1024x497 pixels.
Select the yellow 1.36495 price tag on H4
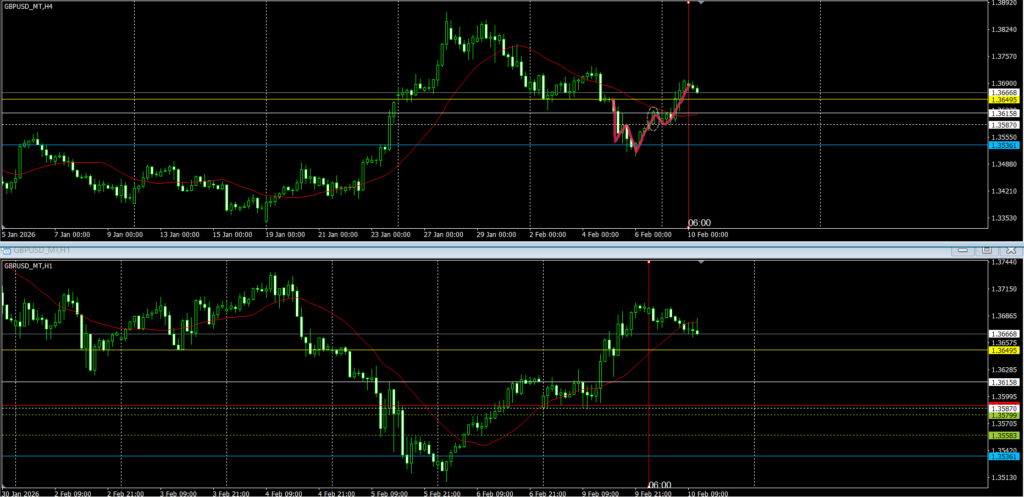click(1003, 100)
